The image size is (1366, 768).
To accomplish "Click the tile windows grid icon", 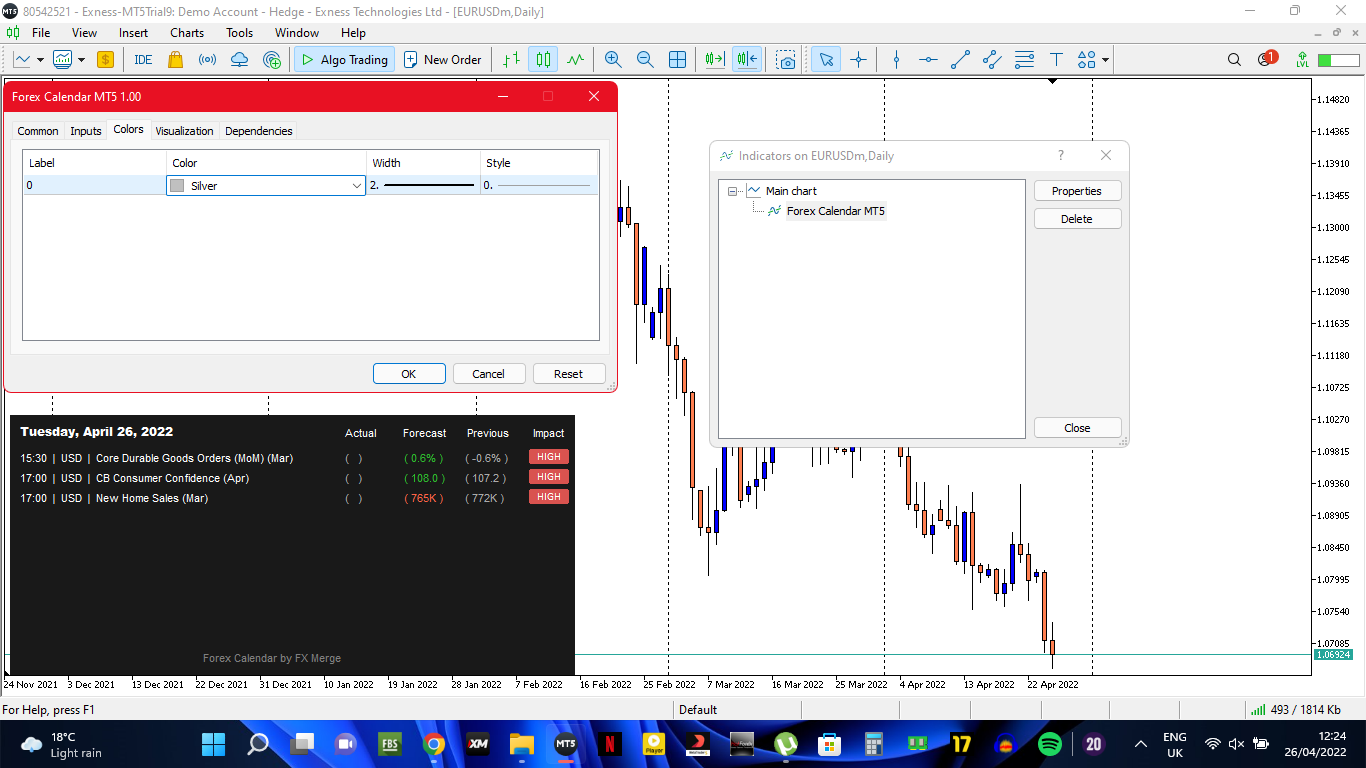I will coord(677,59).
